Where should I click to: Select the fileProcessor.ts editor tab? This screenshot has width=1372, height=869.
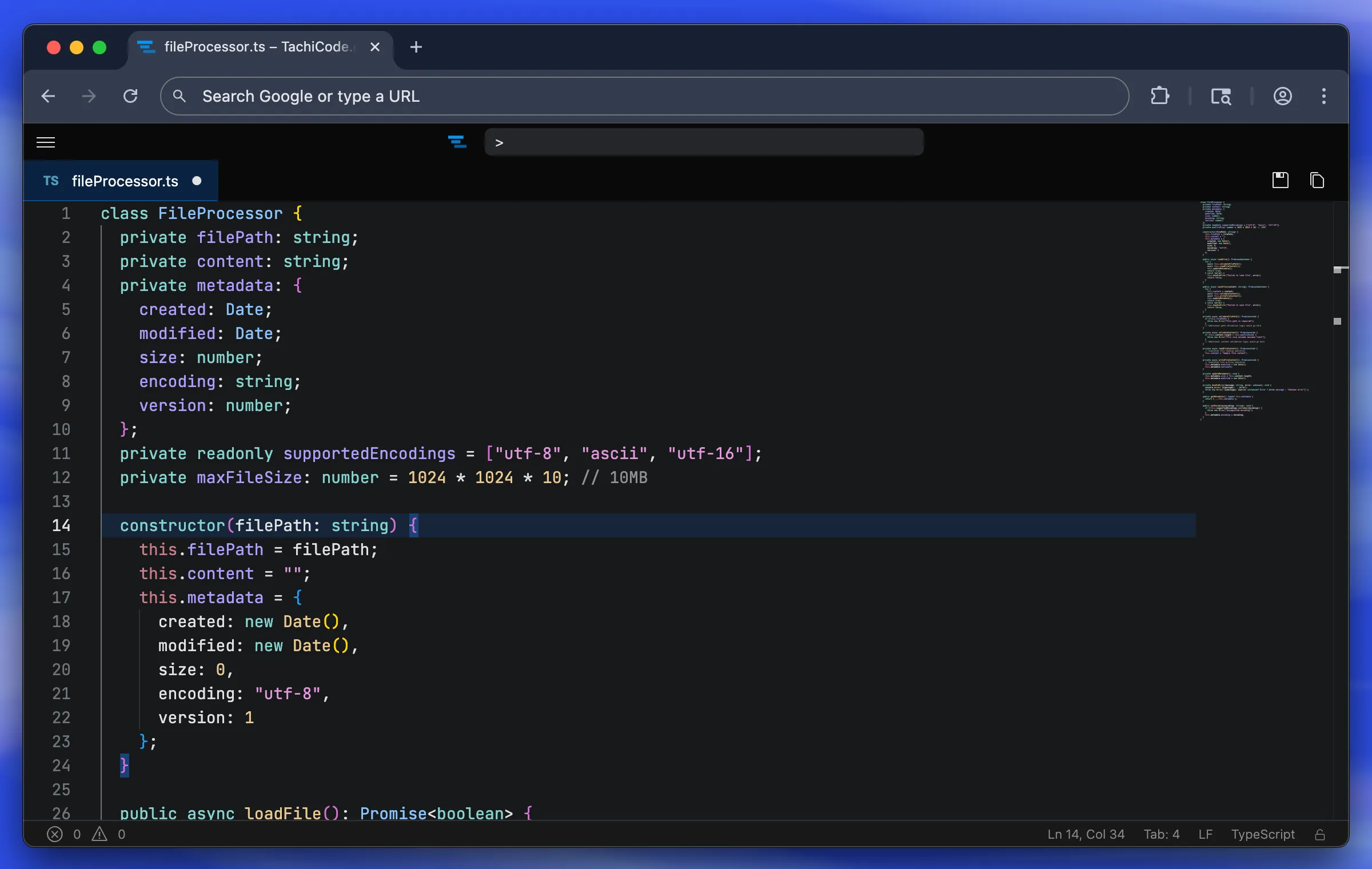coord(125,181)
